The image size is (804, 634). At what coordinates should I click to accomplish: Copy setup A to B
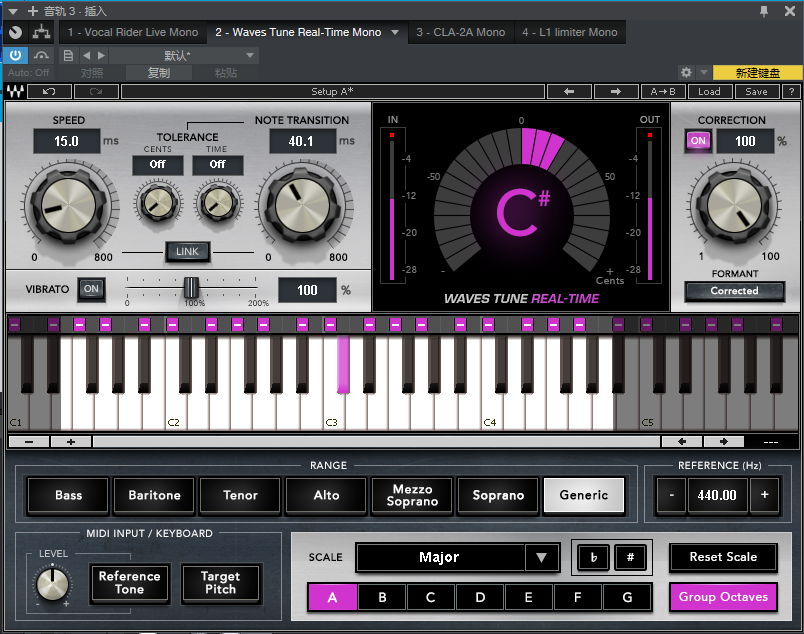click(x=663, y=92)
